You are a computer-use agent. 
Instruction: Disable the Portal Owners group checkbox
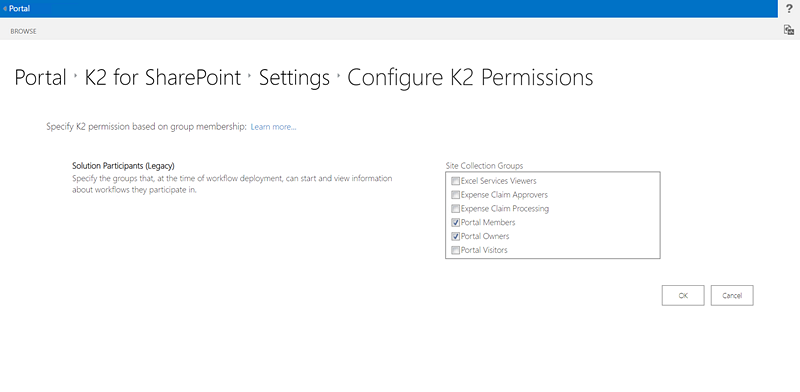[x=456, y=236]
